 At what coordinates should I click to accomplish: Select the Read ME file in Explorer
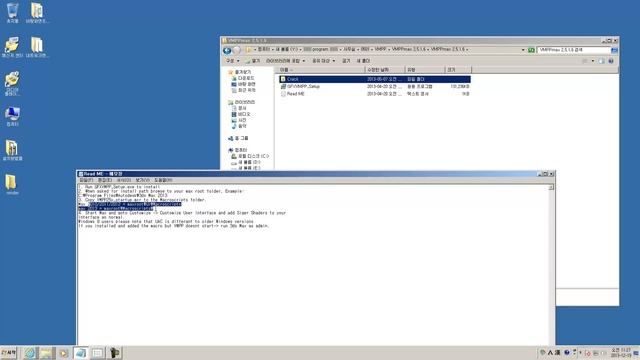(x=375, y=94)
